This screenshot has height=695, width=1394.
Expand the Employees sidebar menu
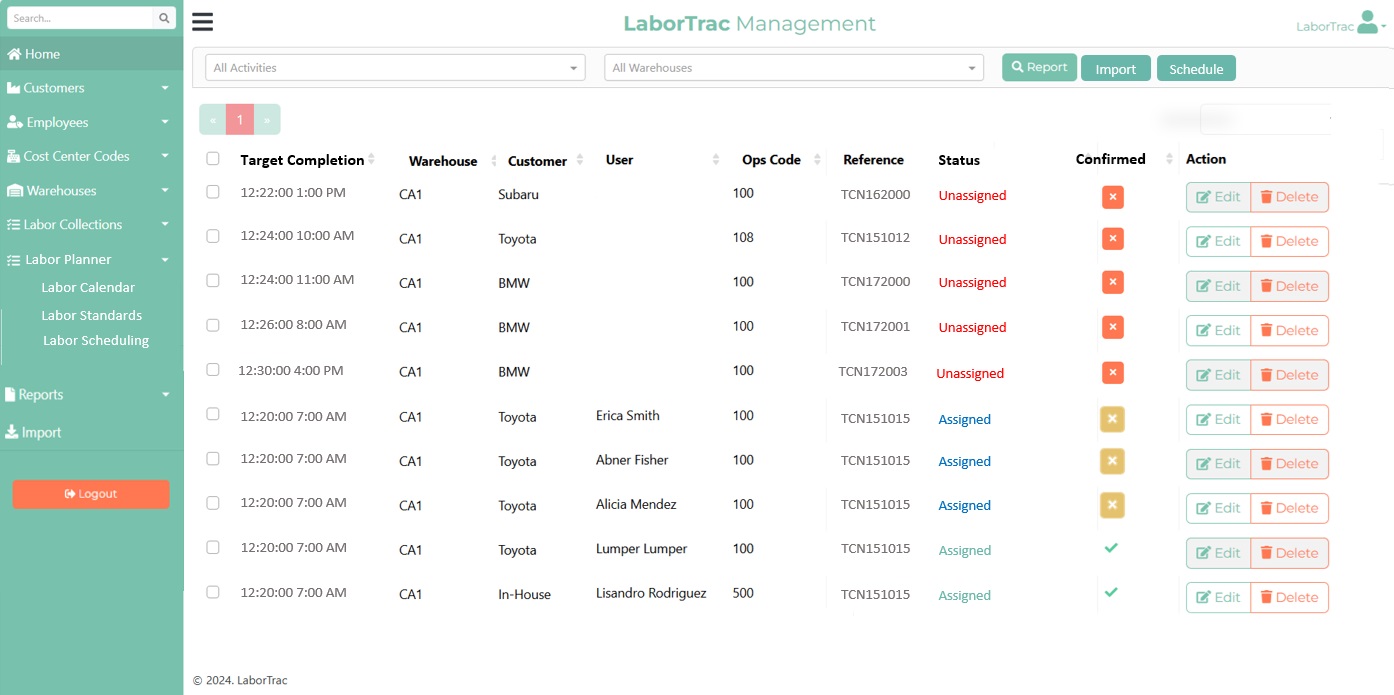pyautogui.click(x=91, y=122)
